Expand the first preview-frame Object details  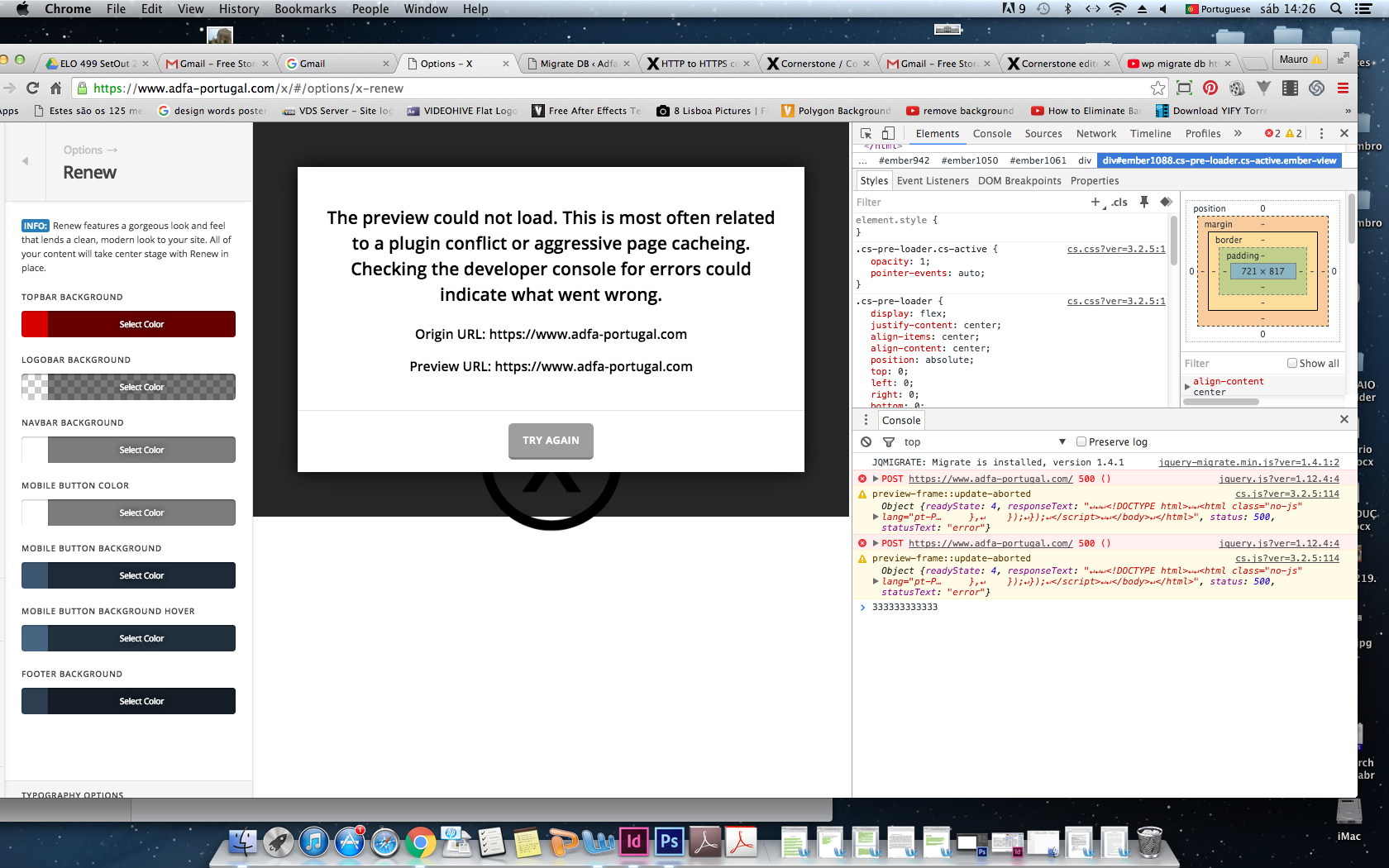coord(876,517)
